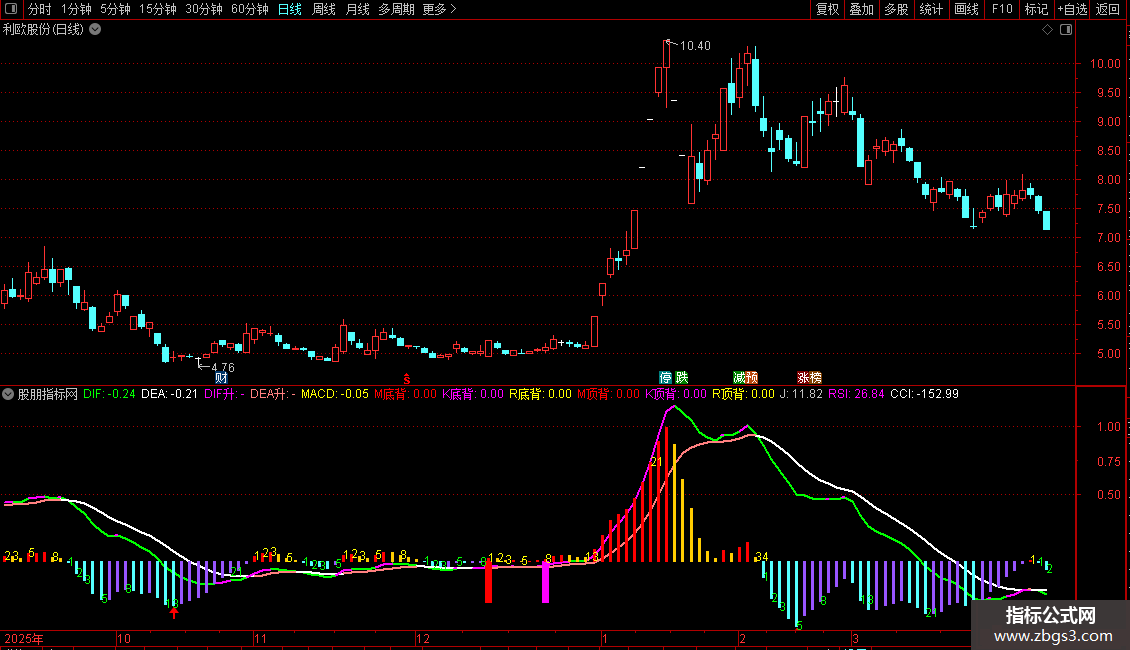Viewport: 1130px width, 650px height.
Task: Activate the 画线 drawing tool
Action: coord(966,9)
